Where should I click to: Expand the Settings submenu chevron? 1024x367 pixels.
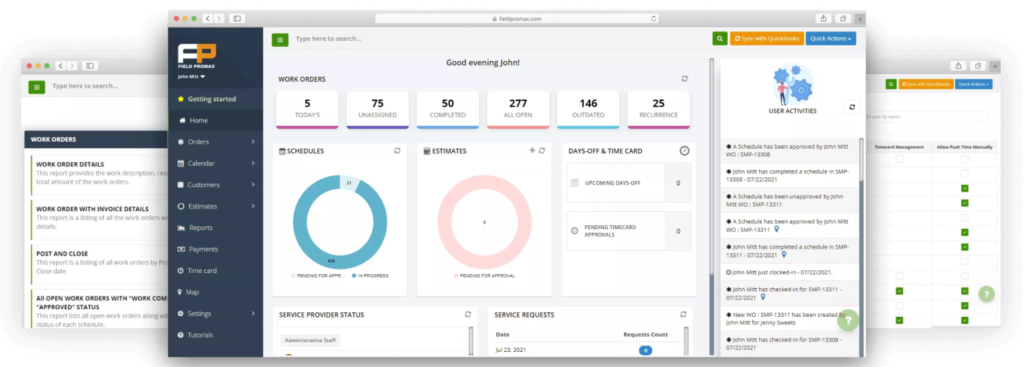tap(253, 313)
